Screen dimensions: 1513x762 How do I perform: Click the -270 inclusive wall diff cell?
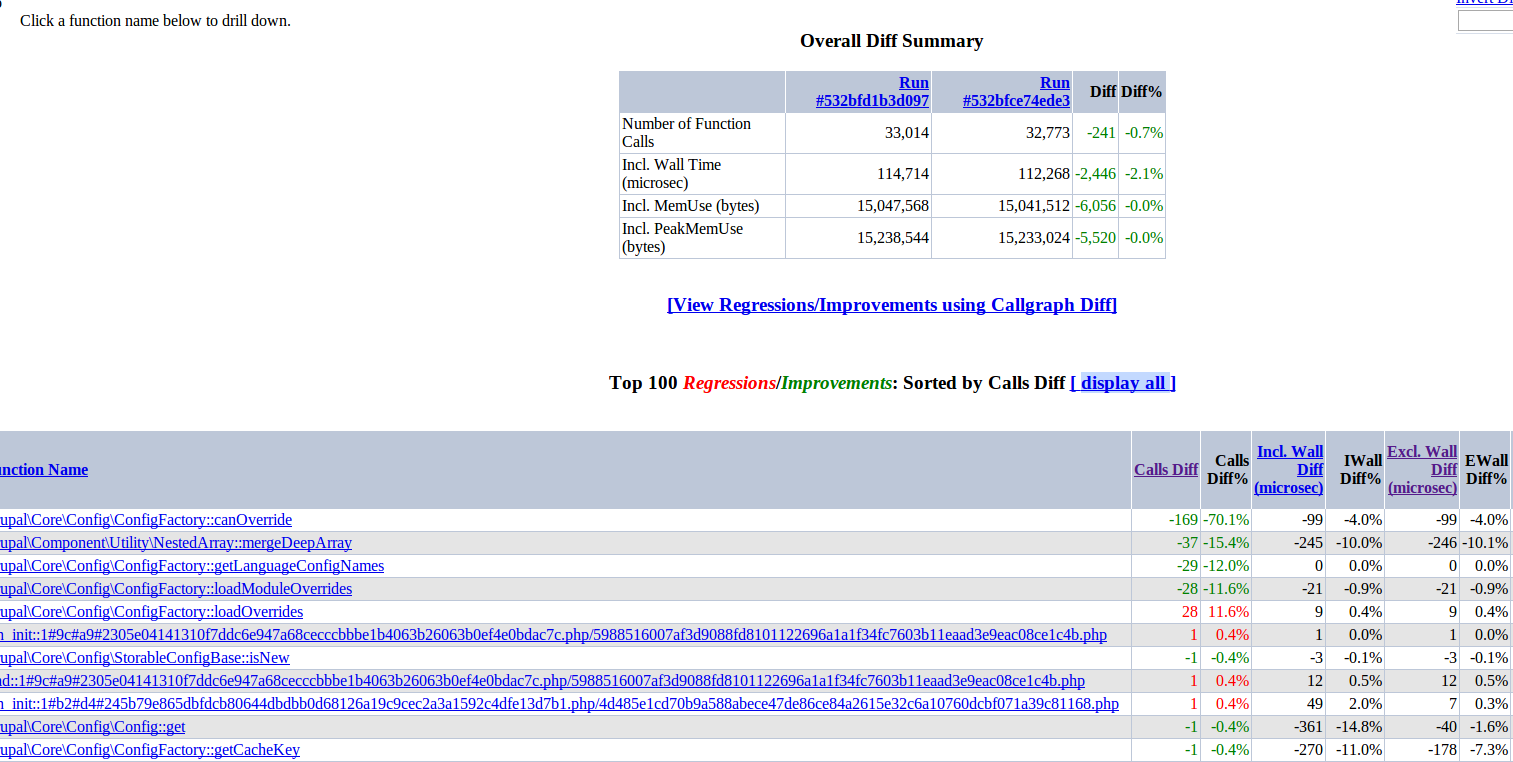(x=1307, y=750)
